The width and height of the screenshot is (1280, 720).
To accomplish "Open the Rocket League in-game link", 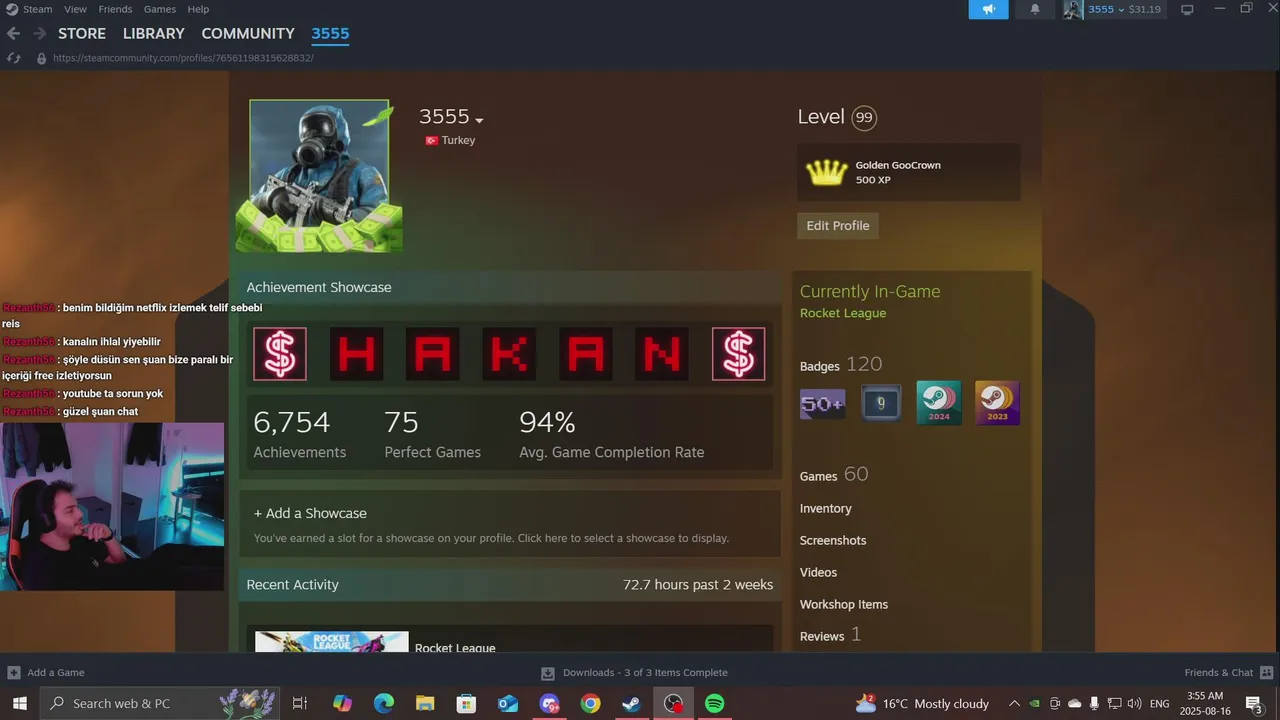I will (843, 313).
